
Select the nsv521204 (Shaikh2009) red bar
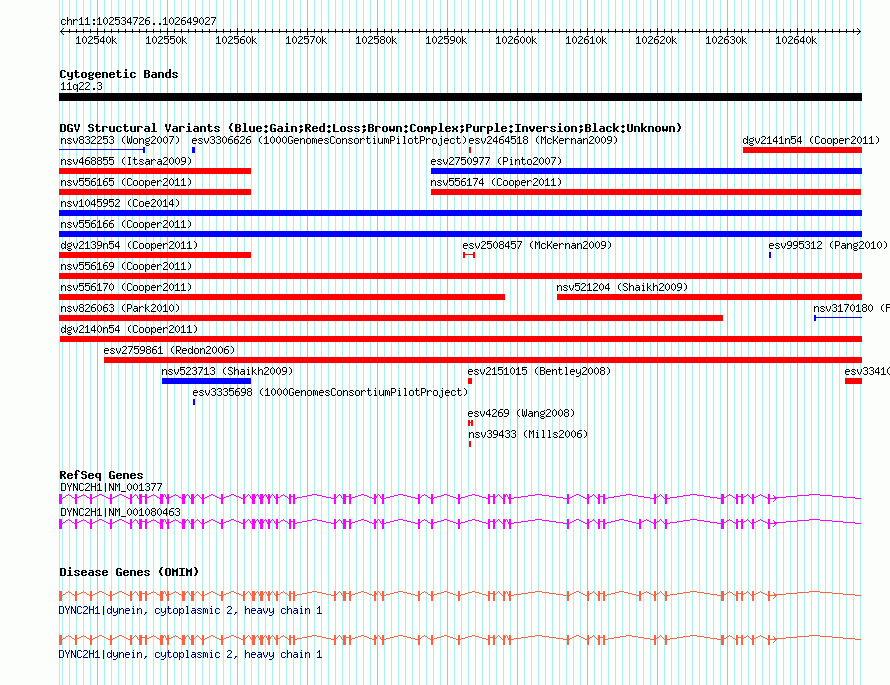click(710, 297)
